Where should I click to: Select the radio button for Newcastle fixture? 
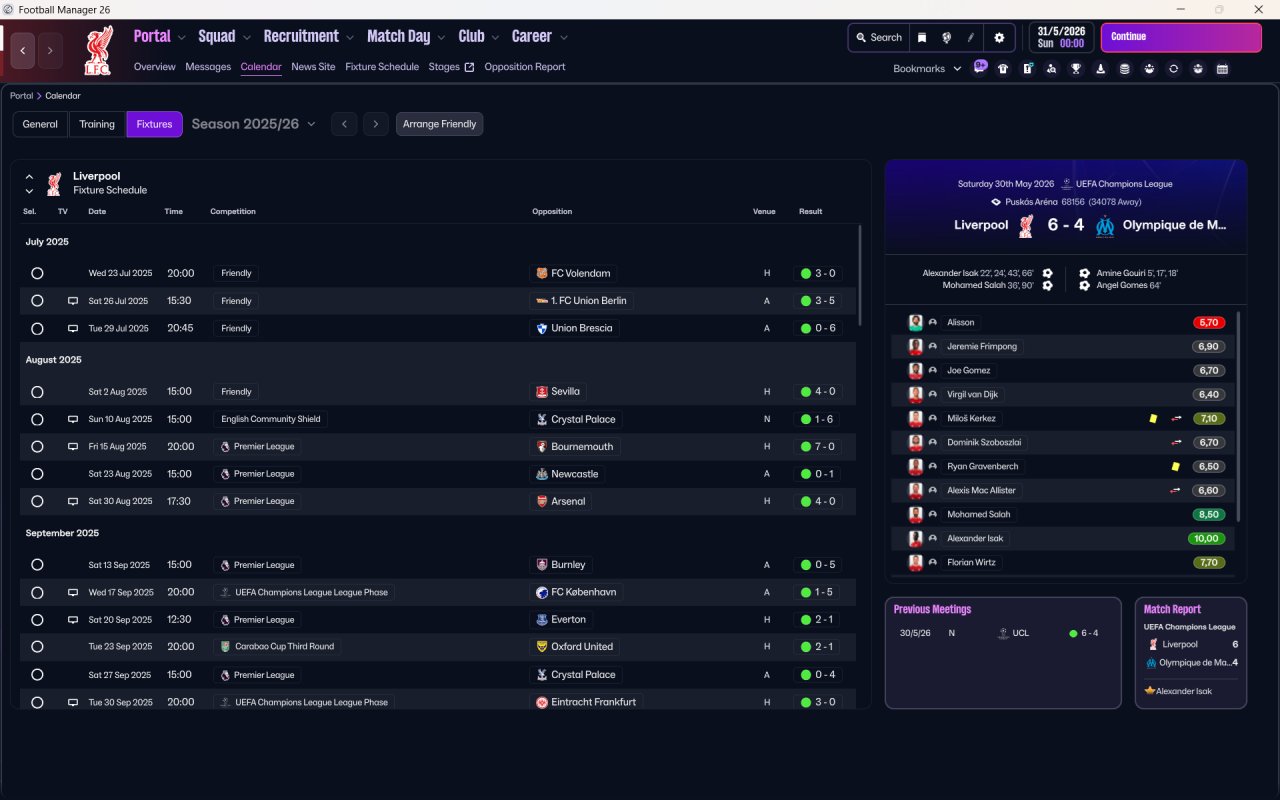[x=37, y=474]
